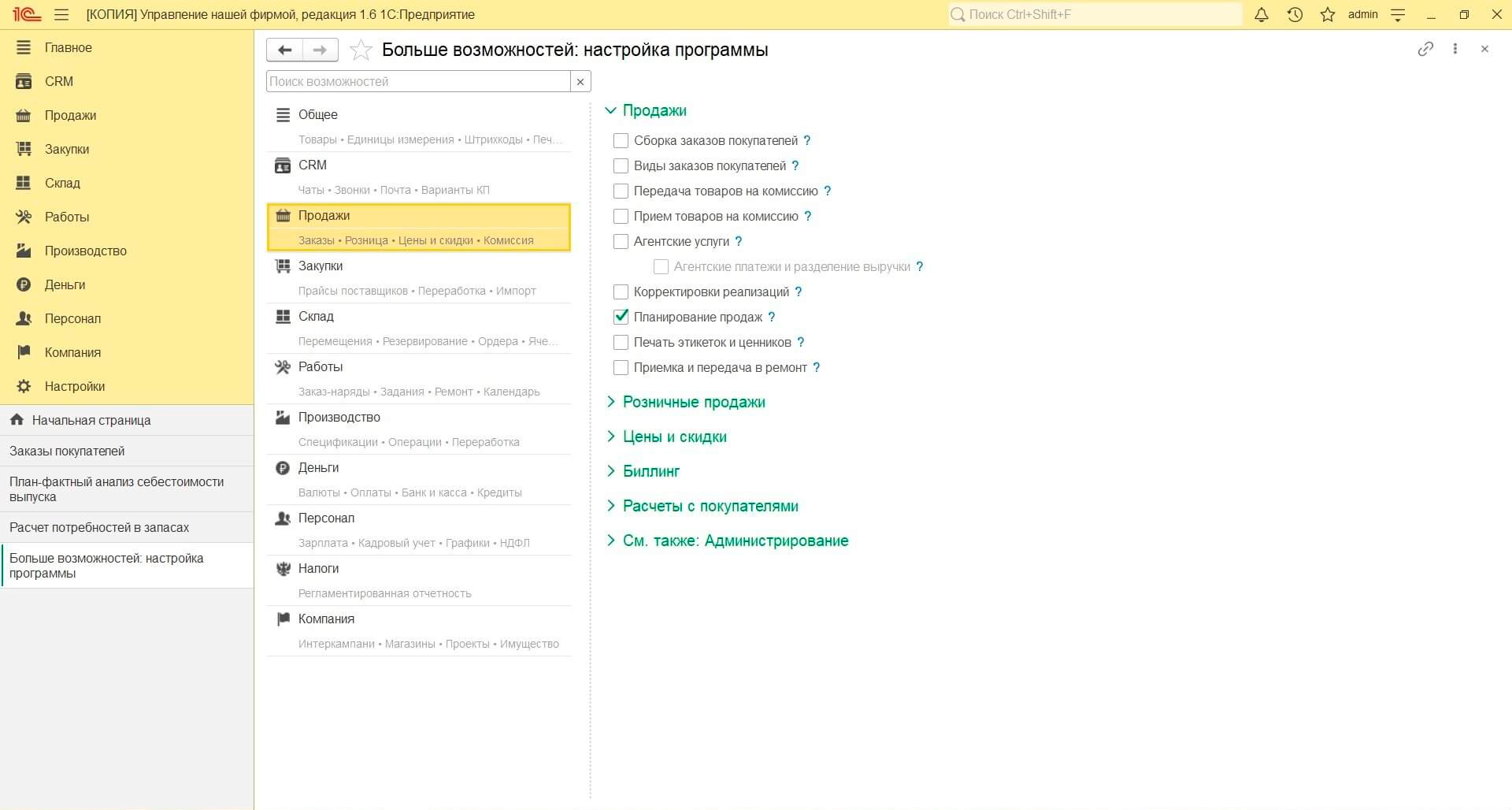Add this page to favorites star
This screenshot has height=810, width=1512.
point(361,50)
